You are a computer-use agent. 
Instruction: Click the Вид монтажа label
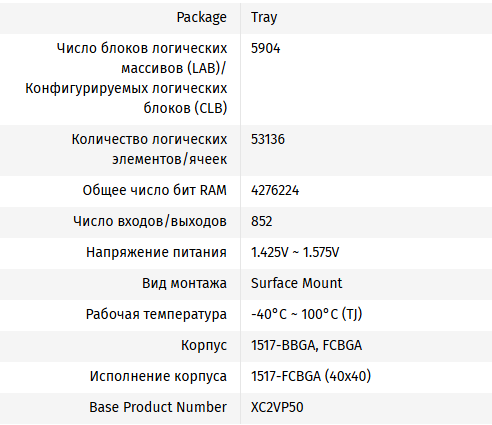pyautogui.click(x=184, y=283)
